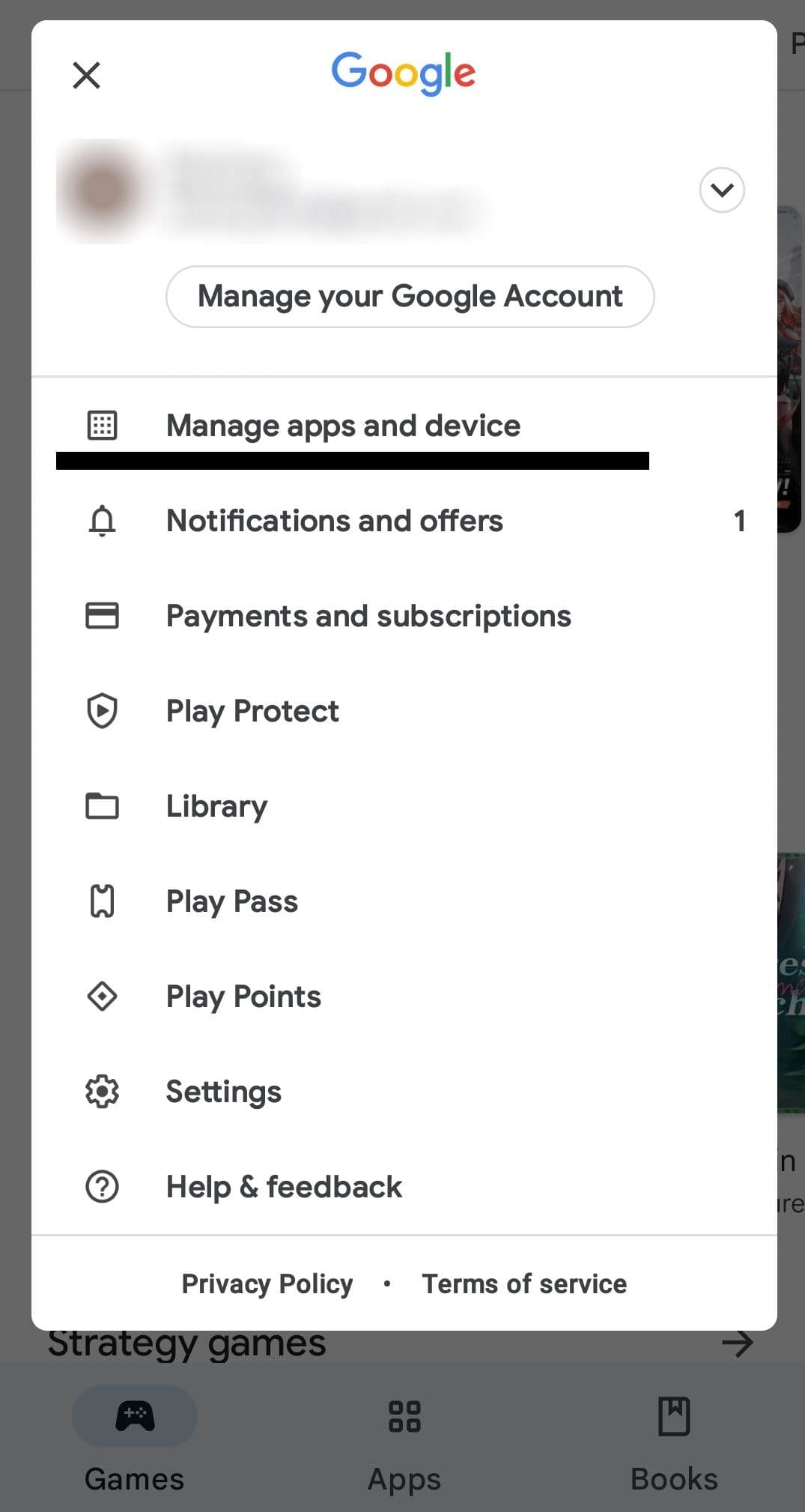
Task: Click the Play Points diamond icon
Action: (102, 997)
